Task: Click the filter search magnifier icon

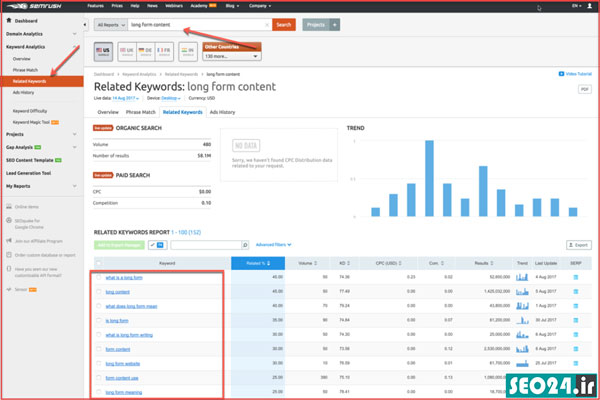Action: (x=245, y=245)
